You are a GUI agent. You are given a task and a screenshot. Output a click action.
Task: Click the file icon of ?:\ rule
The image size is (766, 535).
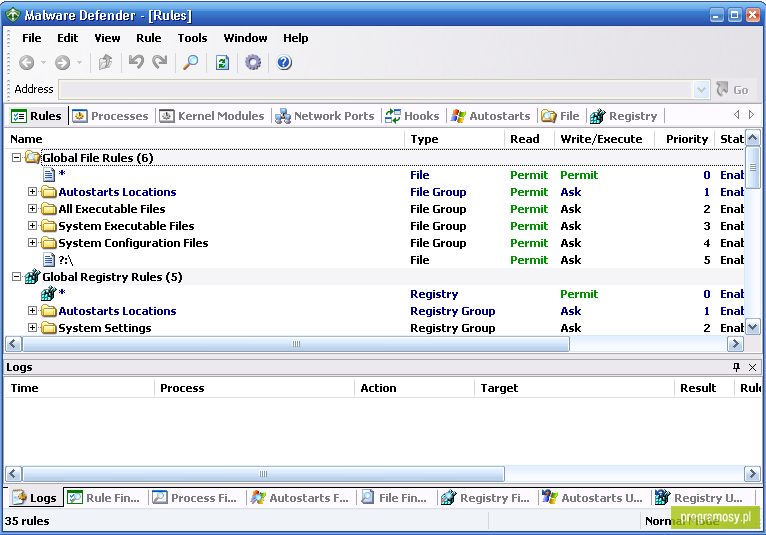49,260
